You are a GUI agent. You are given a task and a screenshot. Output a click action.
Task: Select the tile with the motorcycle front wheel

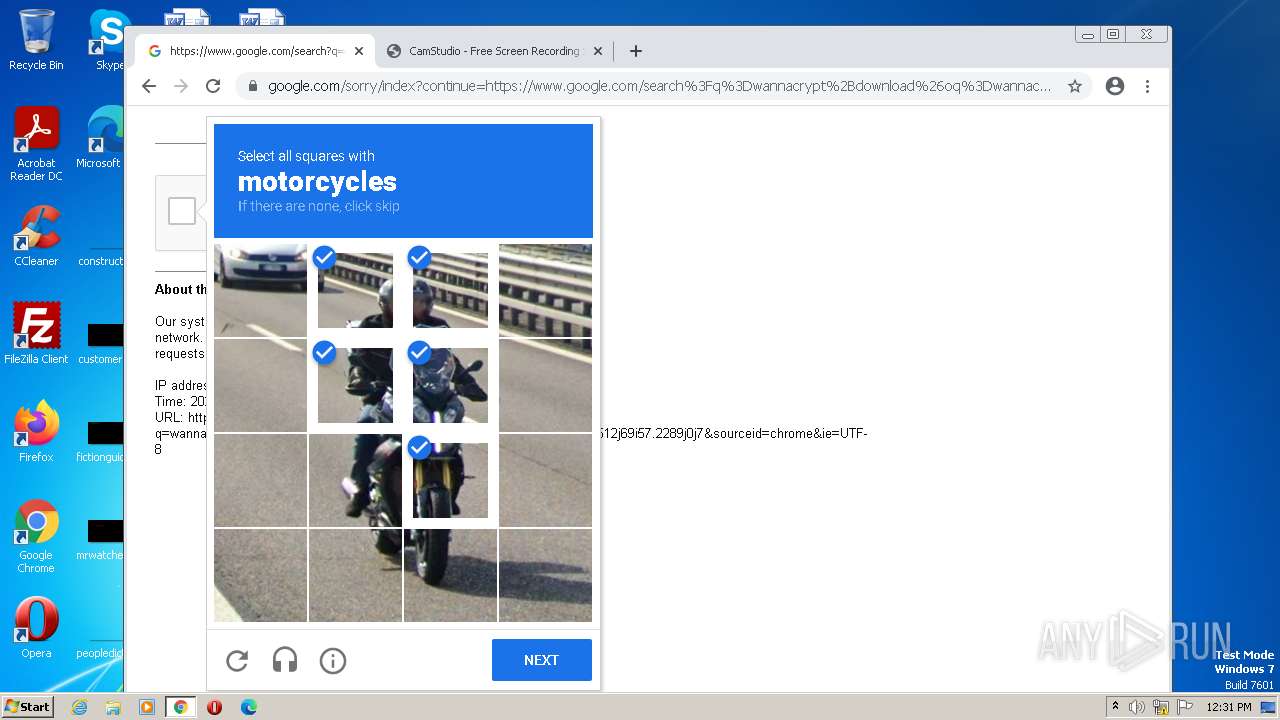click(450, 575)
